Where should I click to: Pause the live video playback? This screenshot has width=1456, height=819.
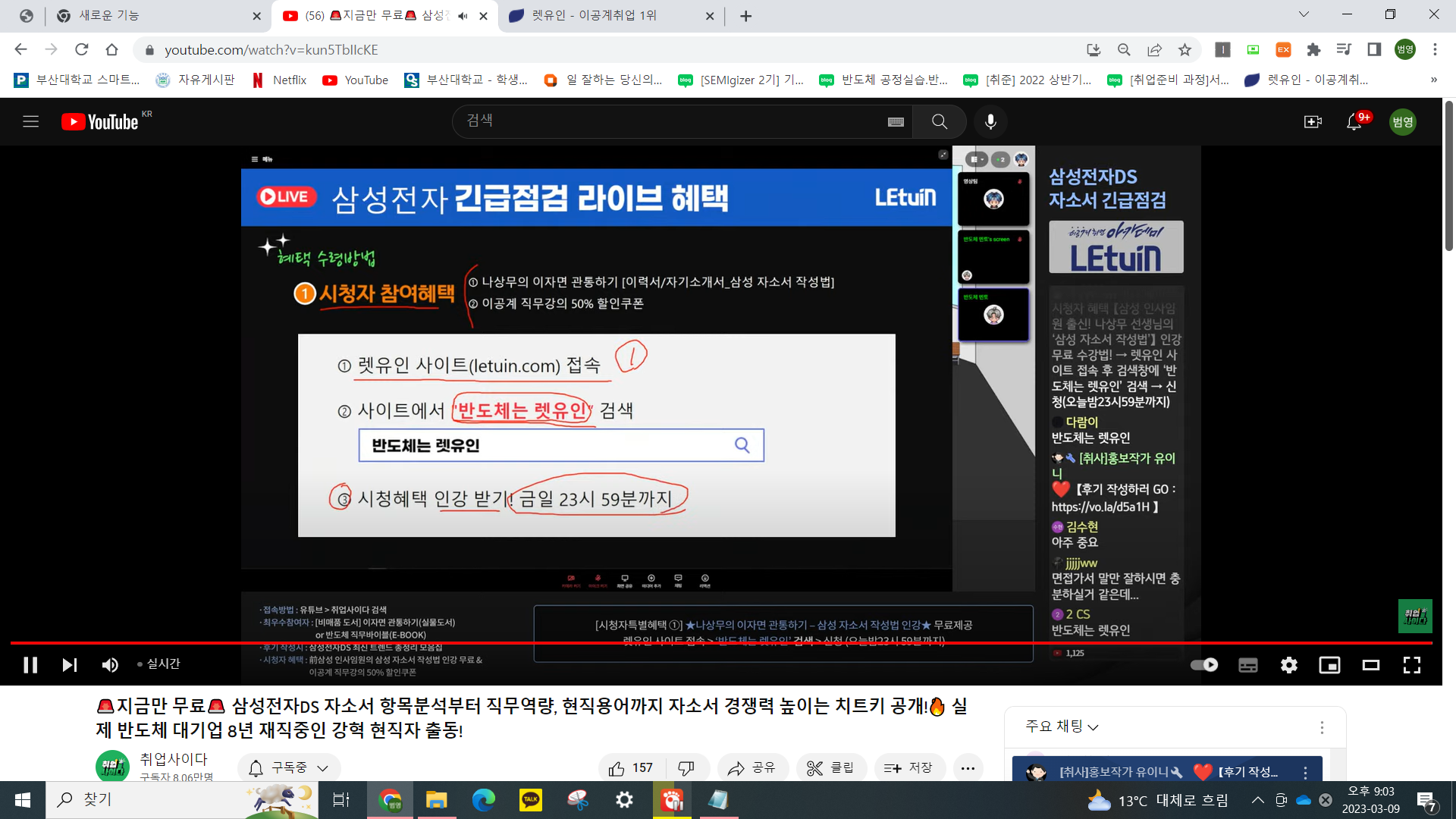pyautogui.click(x=30, y=665)
